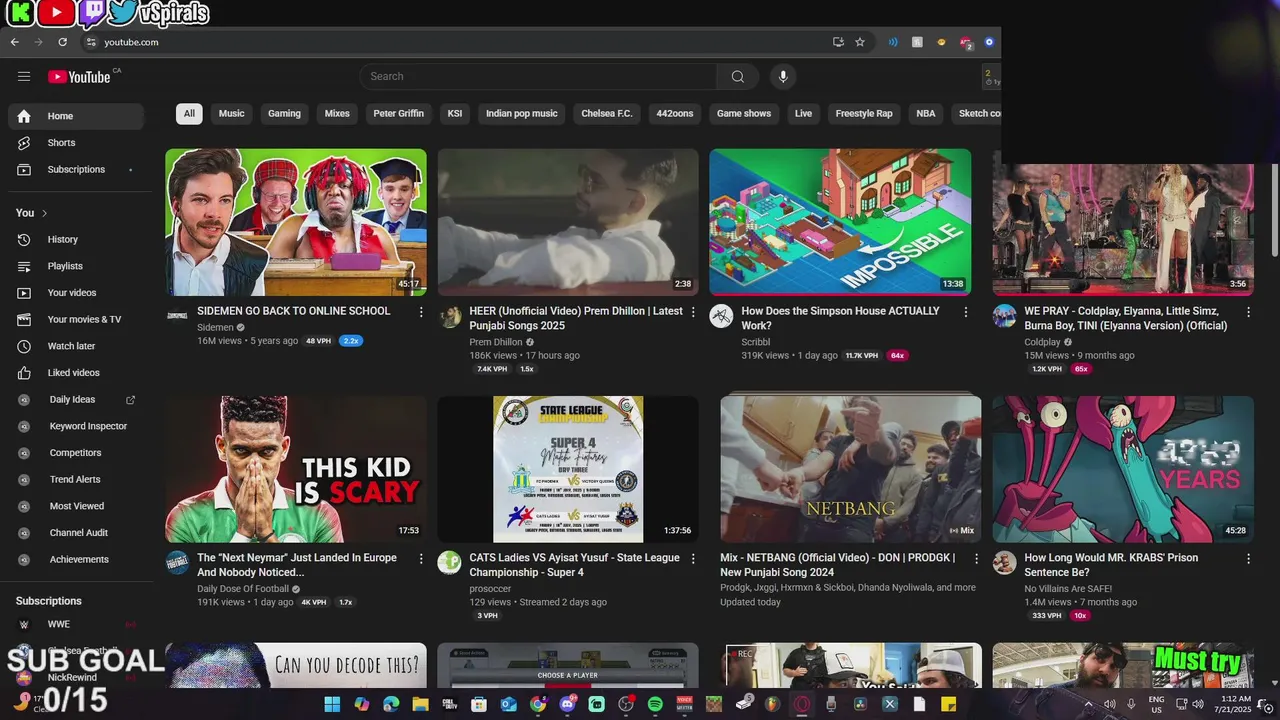Go back with the browser back arrow
This screenshot has height=720, width=1280.
point(15,42)
